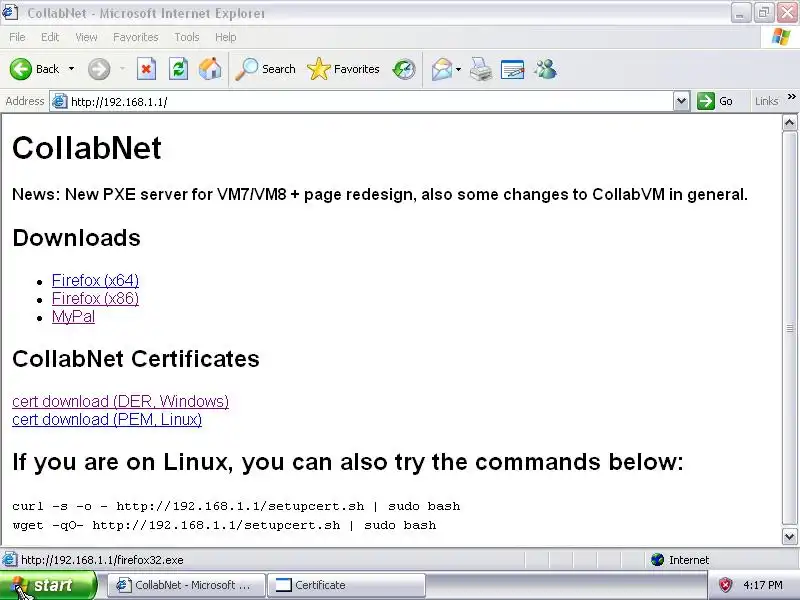Viewport: 800px width, 600px height.
Task: Open the View menu
Action: coord(86,37)
